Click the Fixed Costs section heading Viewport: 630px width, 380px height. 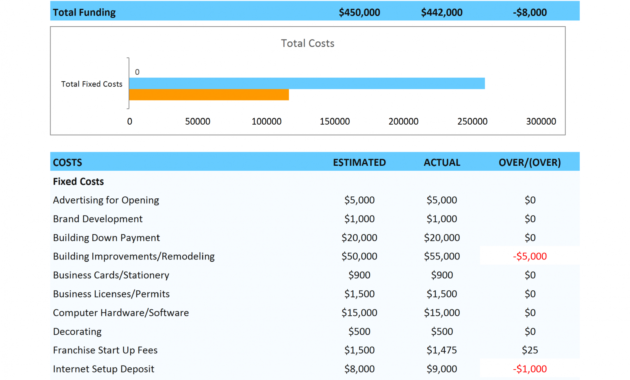point(78,182)
